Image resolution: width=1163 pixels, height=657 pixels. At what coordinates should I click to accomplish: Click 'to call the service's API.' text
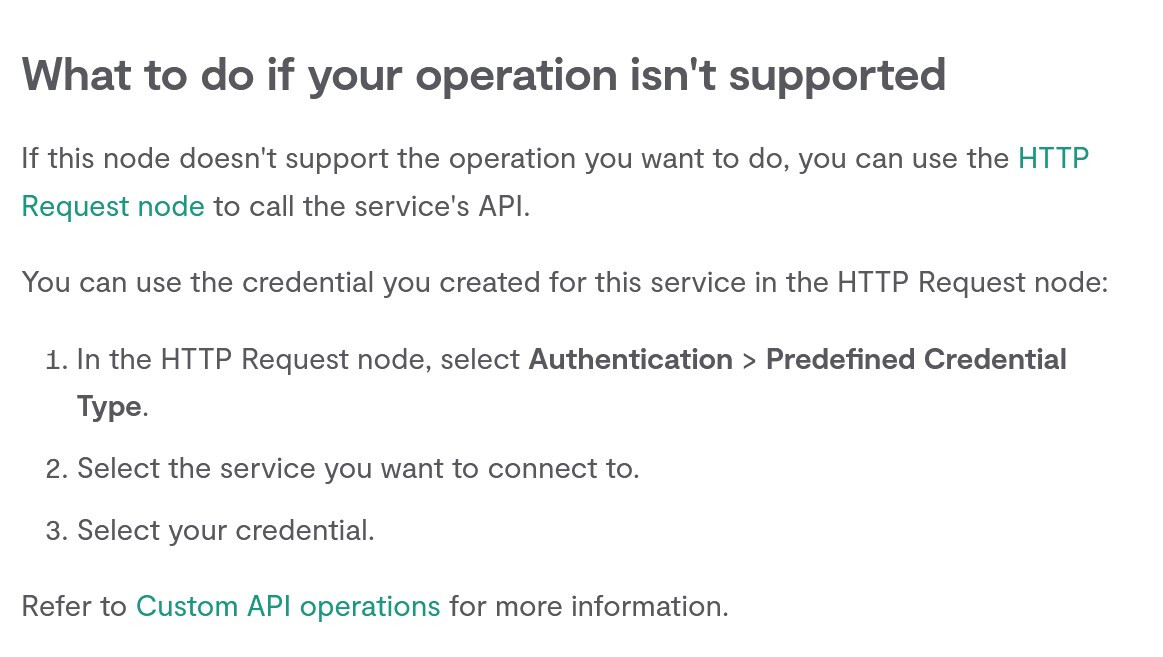(x=372, y=207)
